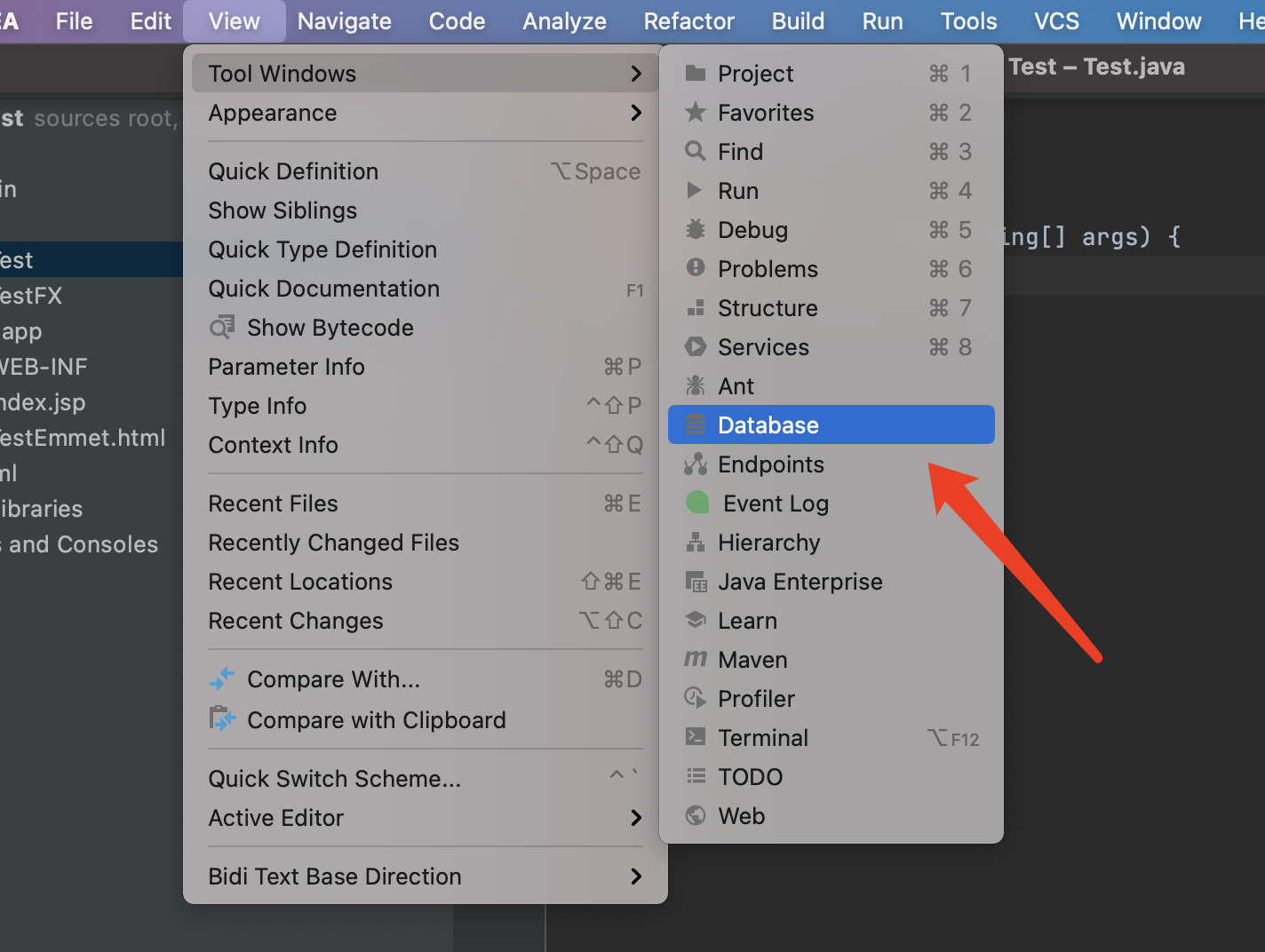Screen dimensions: 1265x952
Task: Click the Problems warning icon
Action: pos(696,268)
